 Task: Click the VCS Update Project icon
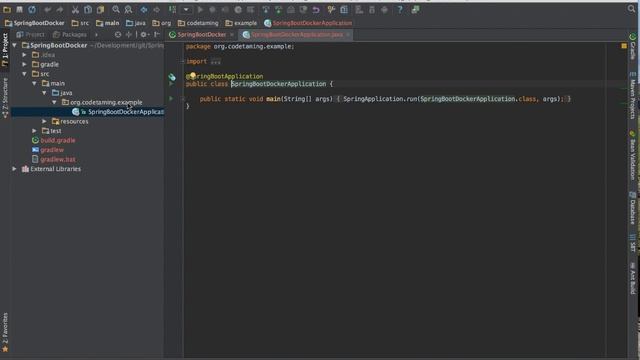(x=266, y=9)
